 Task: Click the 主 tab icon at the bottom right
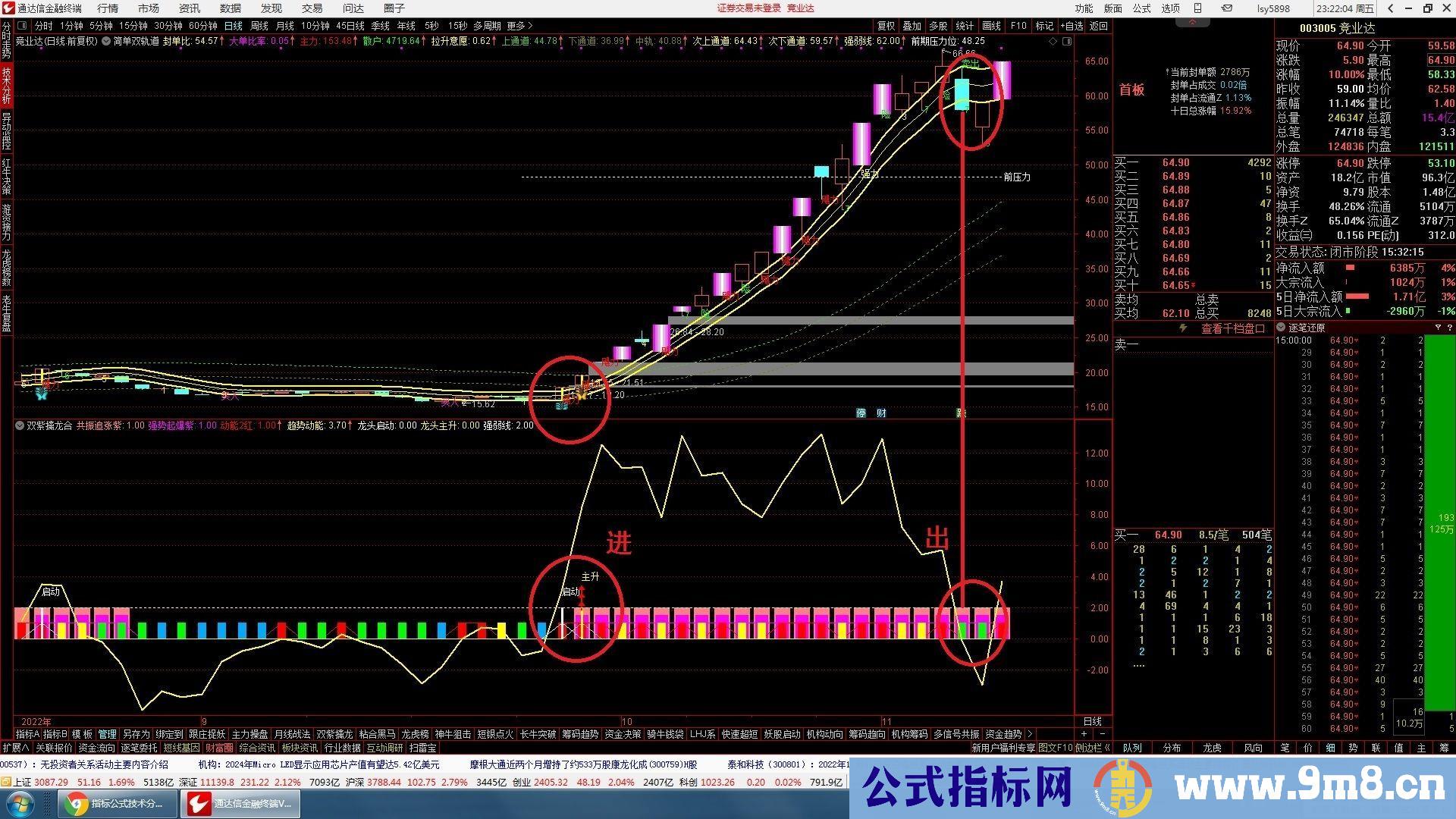[1421, 748]
